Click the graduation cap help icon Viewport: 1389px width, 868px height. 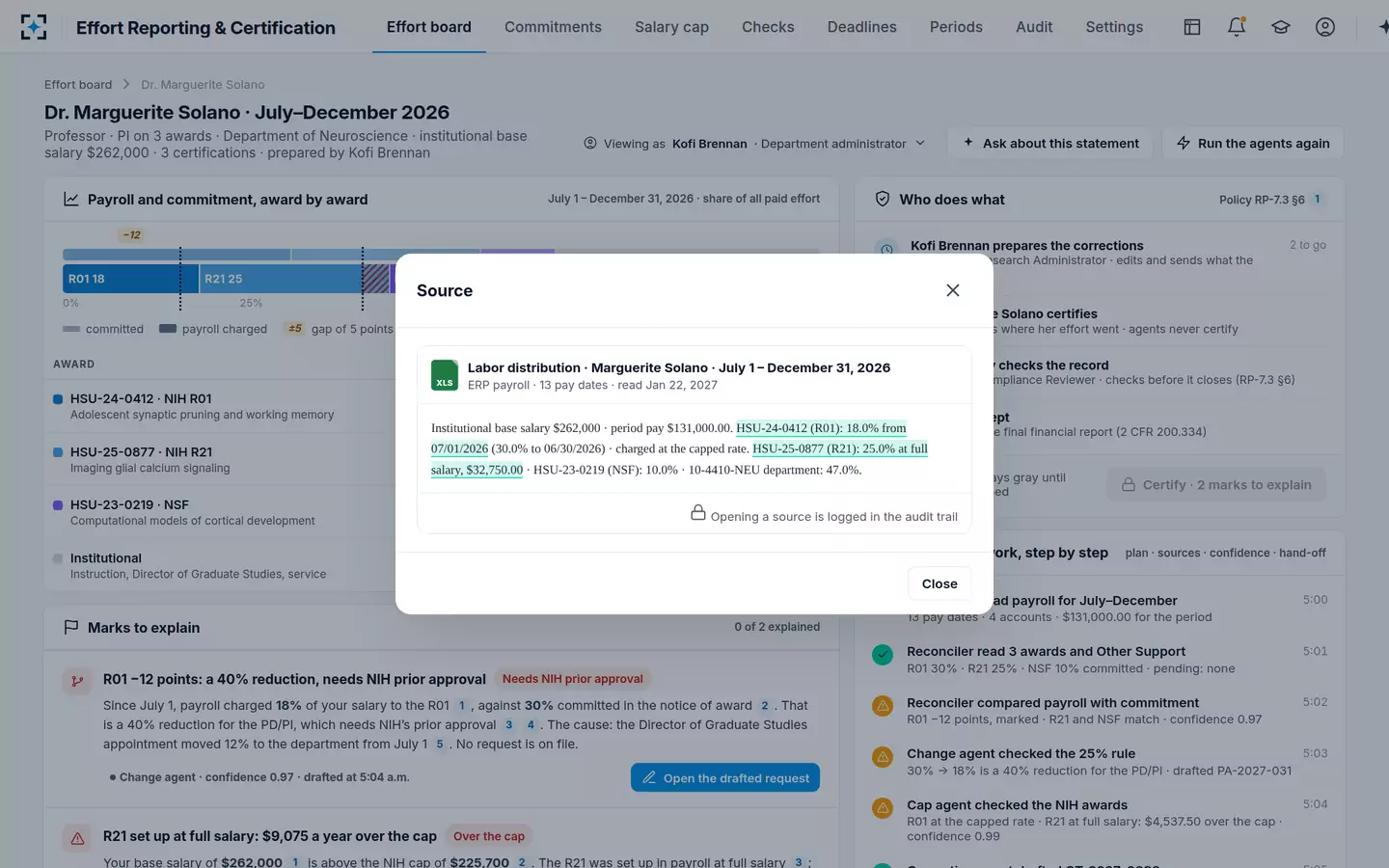(1281, 27)
